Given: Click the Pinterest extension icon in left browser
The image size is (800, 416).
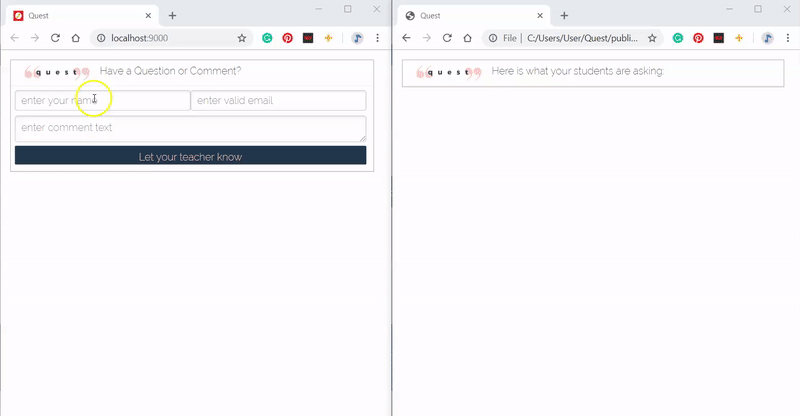Looking at the screenshot, I should pos(287,38).
